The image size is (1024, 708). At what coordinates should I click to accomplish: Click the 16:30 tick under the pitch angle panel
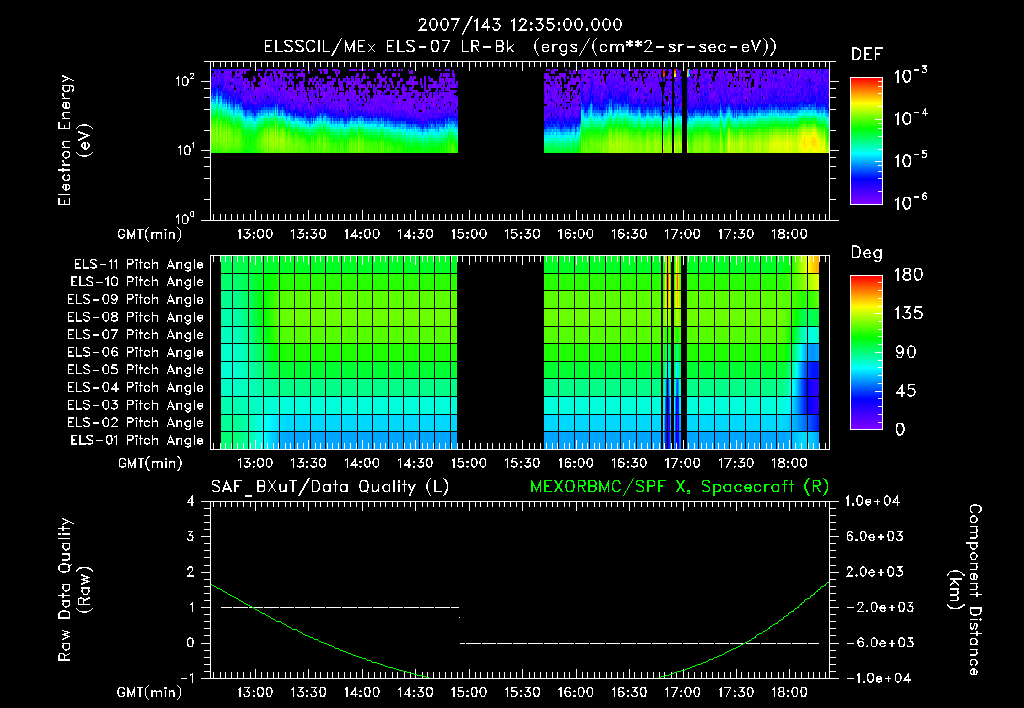(629, 463)
